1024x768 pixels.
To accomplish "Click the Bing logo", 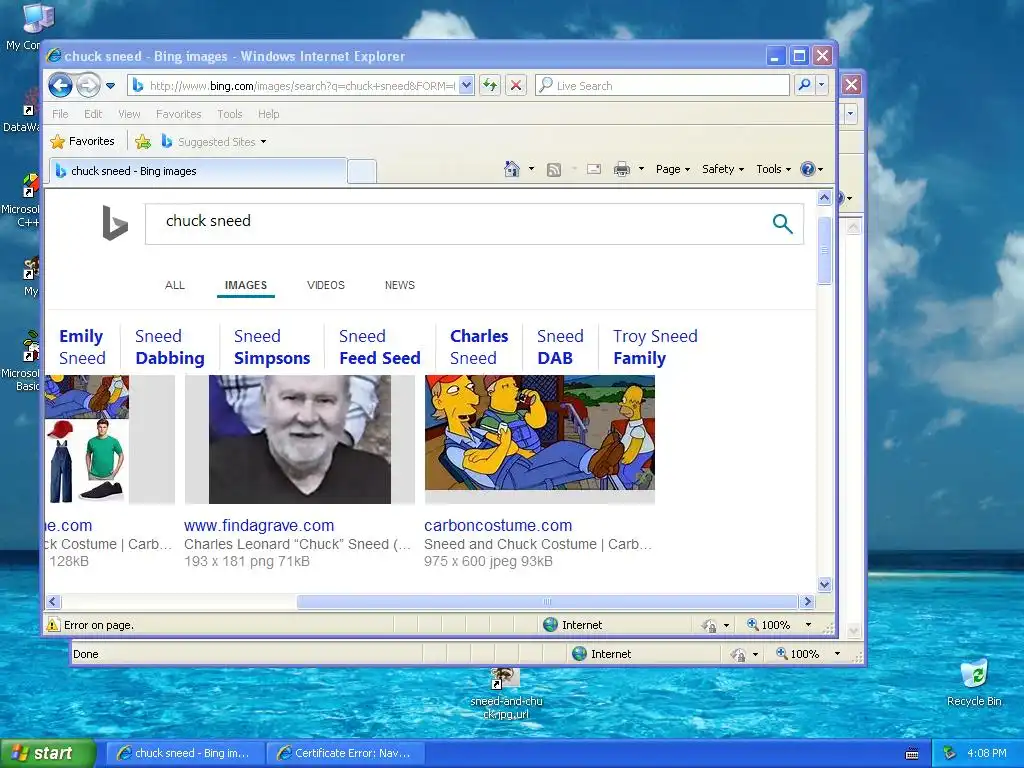I will pyautogui.click(x=115, y=223).
